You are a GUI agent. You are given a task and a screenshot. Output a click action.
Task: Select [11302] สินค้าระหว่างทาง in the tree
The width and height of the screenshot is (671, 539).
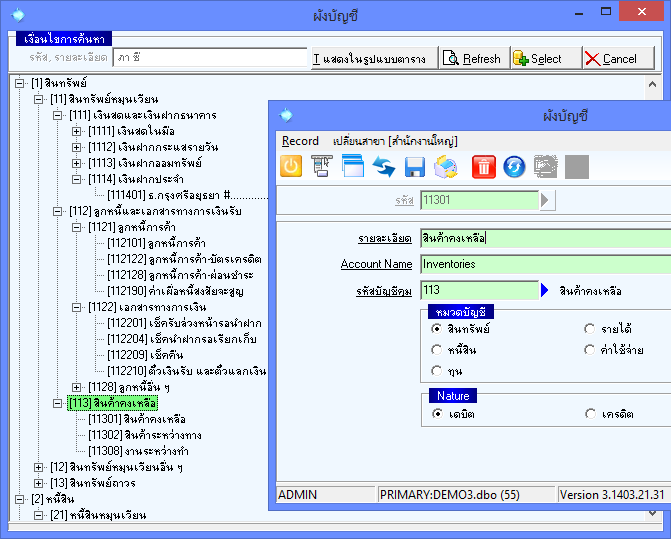tap(144, 435)
